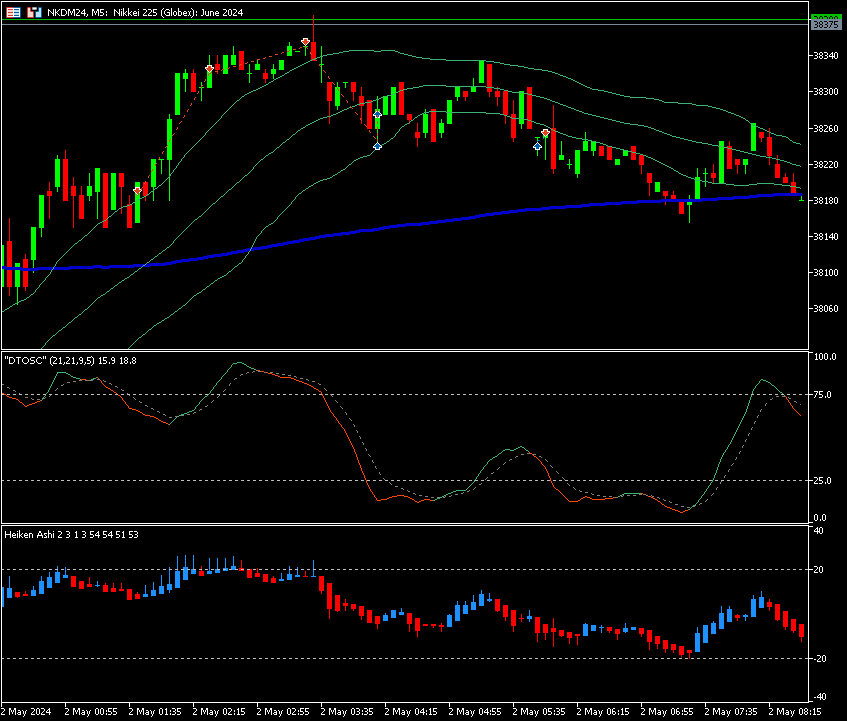Screen dimensions: 847x721
Task: Select the red sell arrow at the chart's highest candle
Action: coord(306,42)
